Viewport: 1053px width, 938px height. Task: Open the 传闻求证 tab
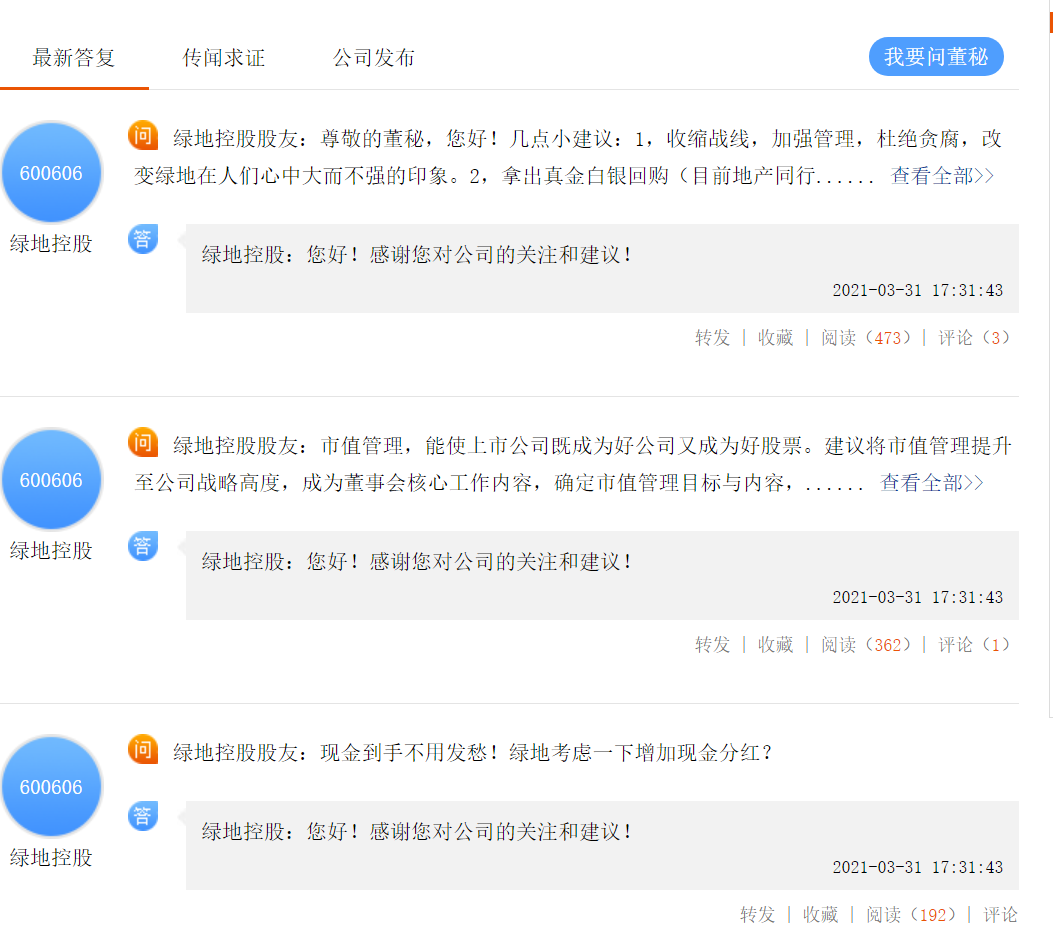224,58
